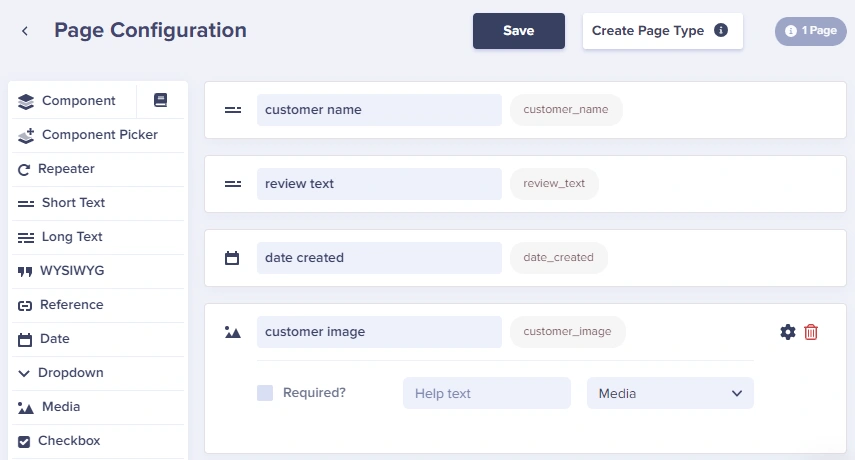Screen dimensions: 855x460
Task: Click the image icon of customer image field
Action: 233,332
